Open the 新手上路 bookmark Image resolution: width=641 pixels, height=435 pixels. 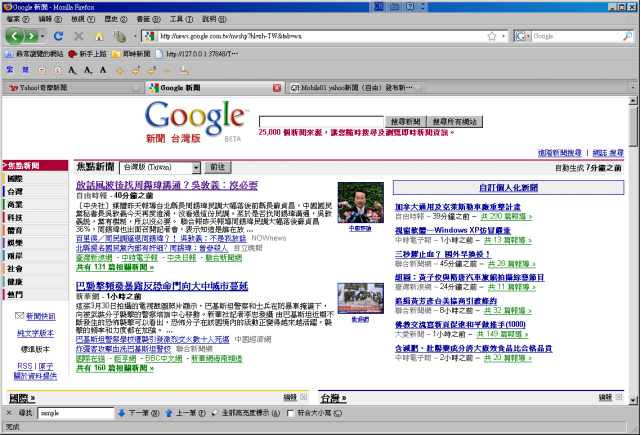[87, 54]
